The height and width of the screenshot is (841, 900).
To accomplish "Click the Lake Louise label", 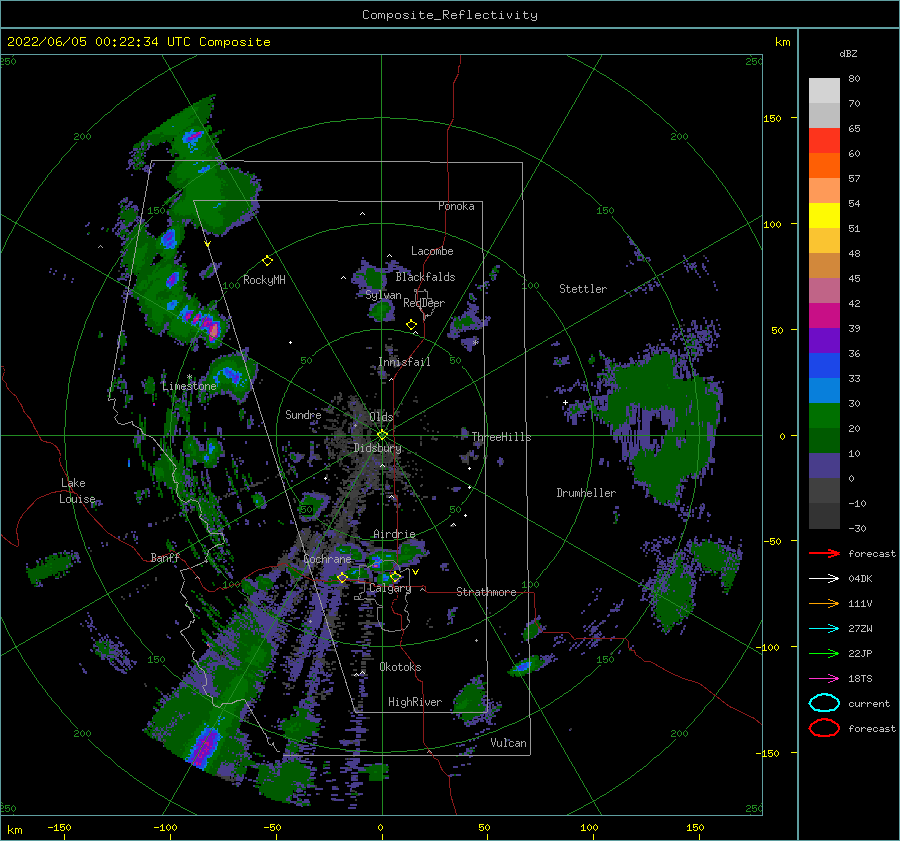I will (77, 491).
